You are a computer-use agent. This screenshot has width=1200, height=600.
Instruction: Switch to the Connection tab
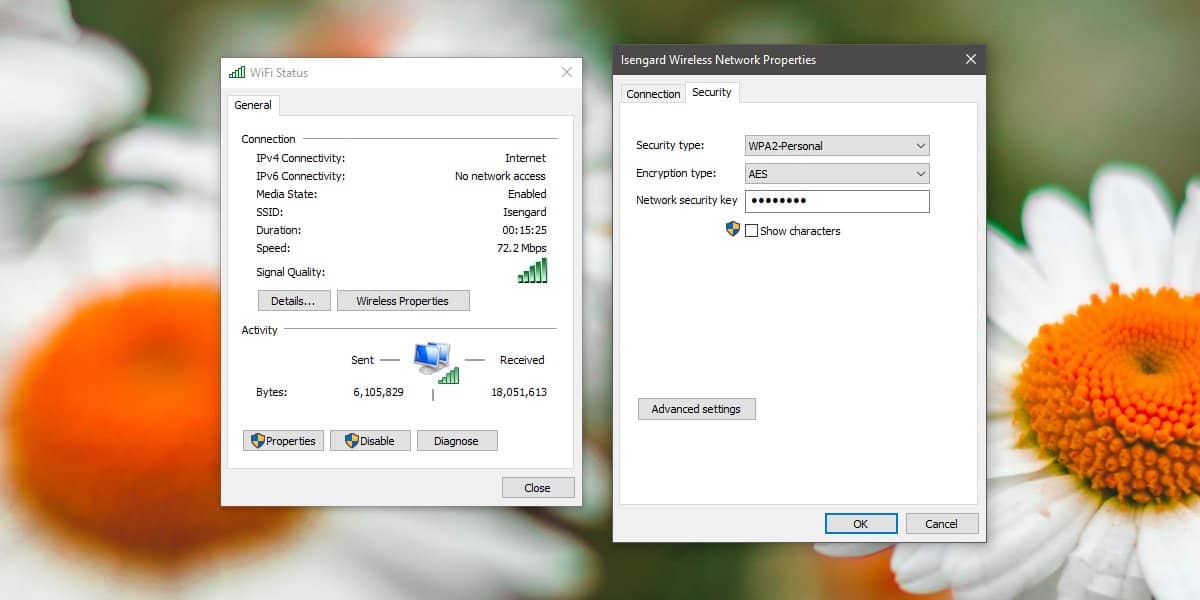coord(652,93)
